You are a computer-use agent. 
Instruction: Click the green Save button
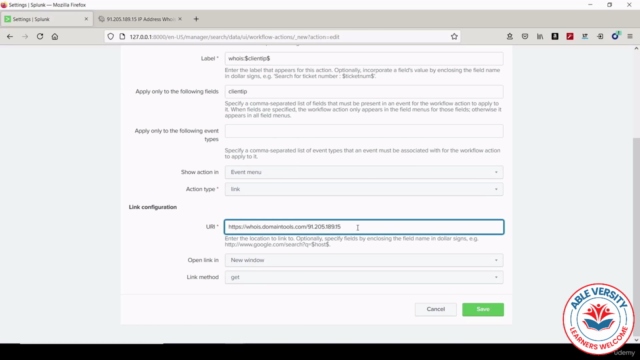click(483, 309)
